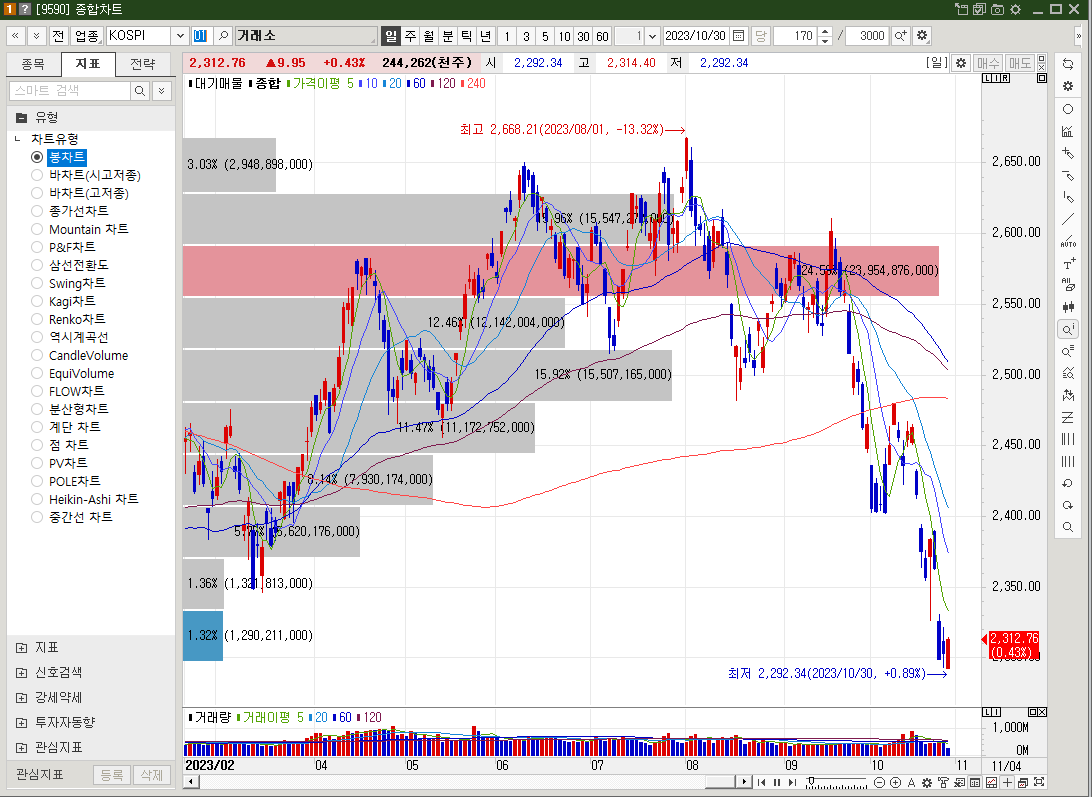Click the 등록 button

click(x=111, y=775)
